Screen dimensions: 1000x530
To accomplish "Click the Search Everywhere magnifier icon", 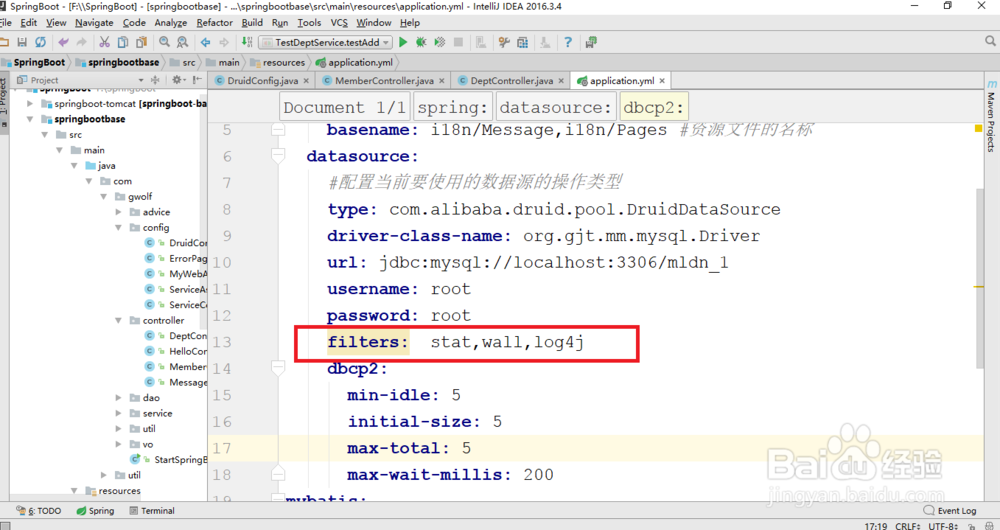I will coord(990,41).
